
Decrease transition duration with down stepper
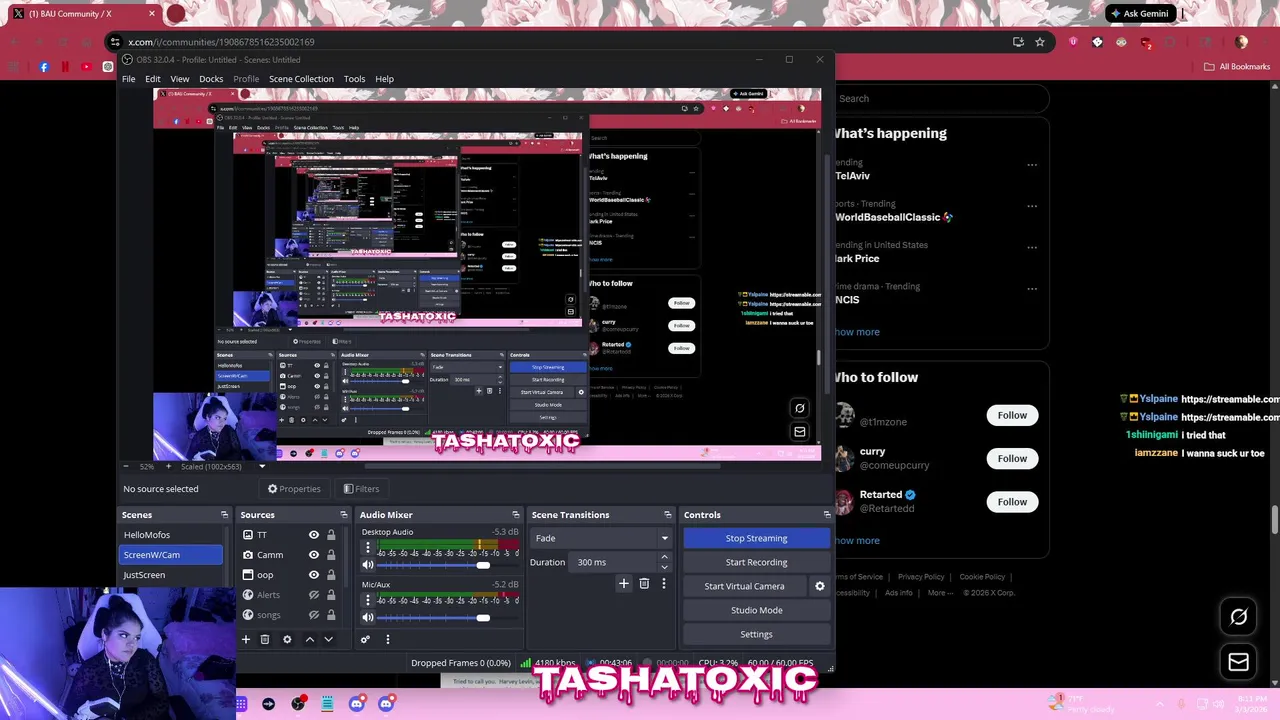click(664, 567)
